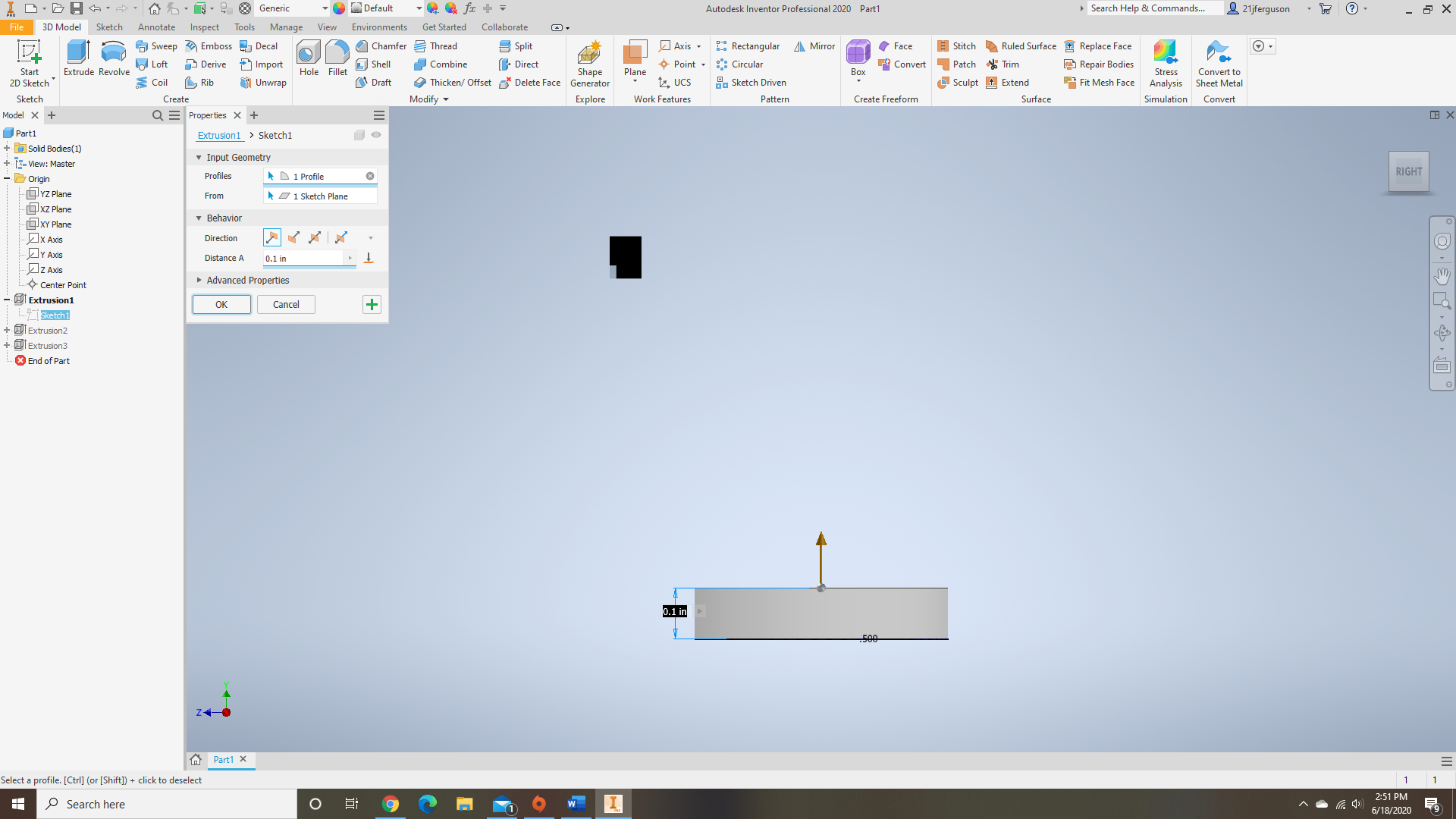This screenshot has height=819, width=1456.
Task: Choose the Sweep tool
Action: [x=156, y=46]
